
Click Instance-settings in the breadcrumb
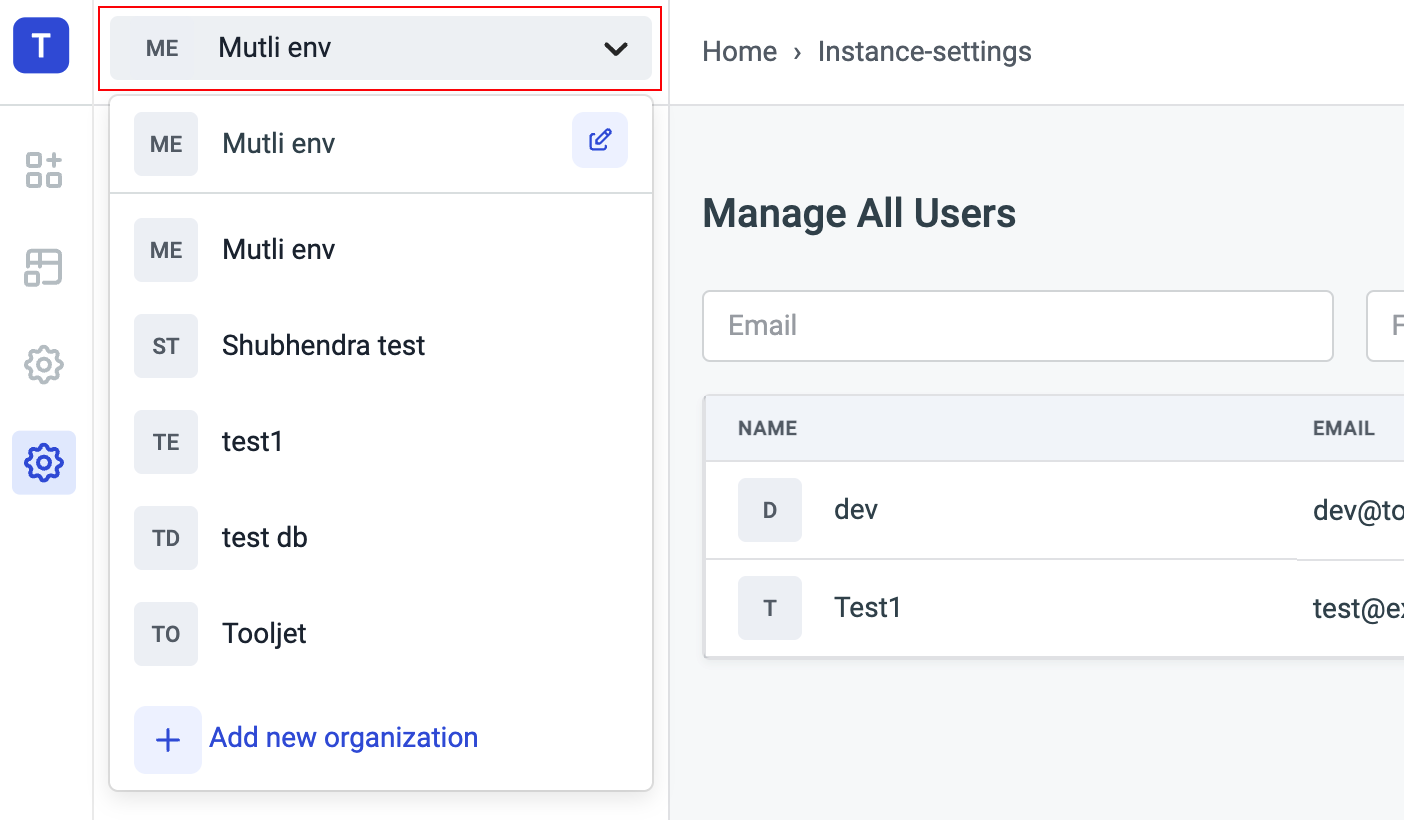pos(924,52)
